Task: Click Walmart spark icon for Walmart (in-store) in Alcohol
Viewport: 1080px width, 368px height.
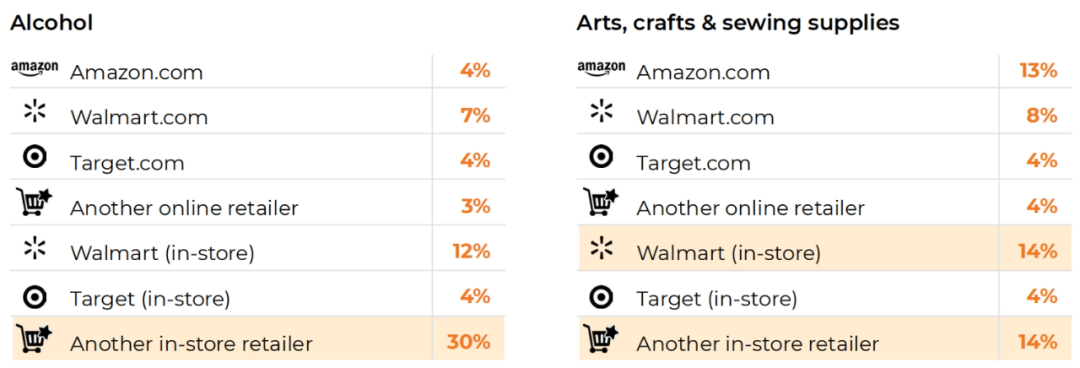Action: pyautogui.click(x=34, y=248)
